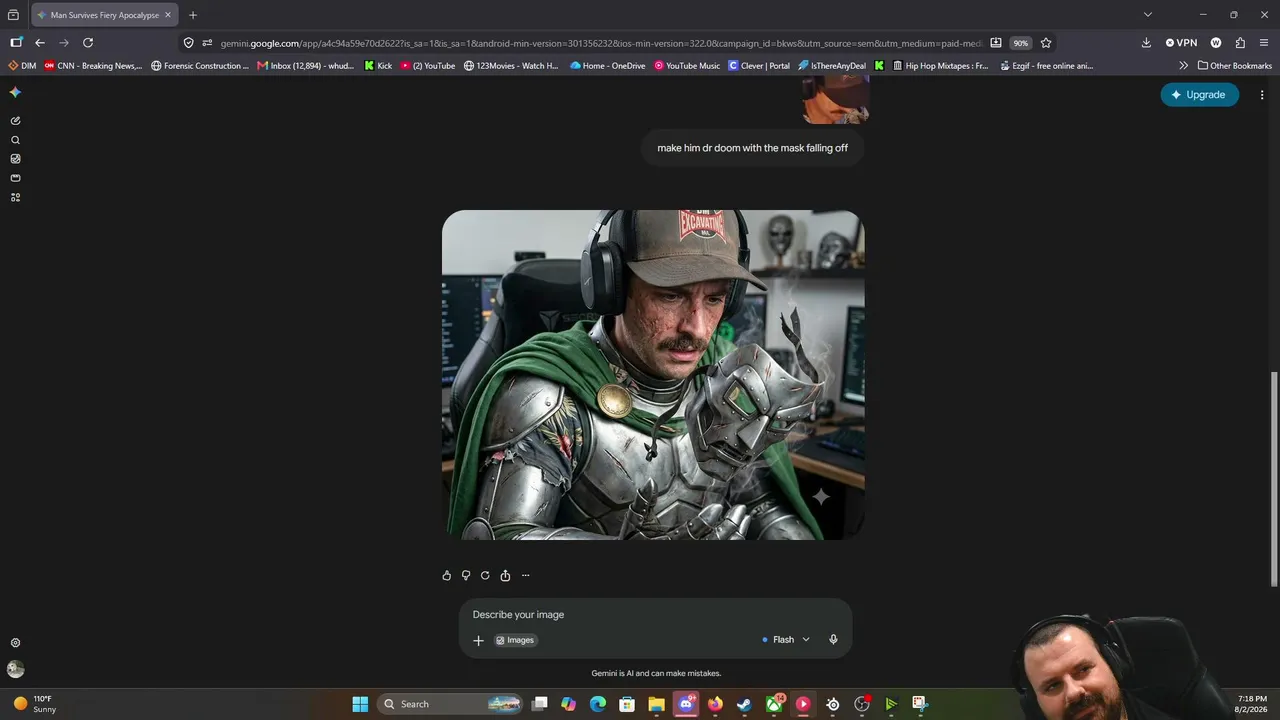Open the YouTube bookmark
This screenshot has width=1280, height=720.
pyautogui.click(x=428, y=66)
